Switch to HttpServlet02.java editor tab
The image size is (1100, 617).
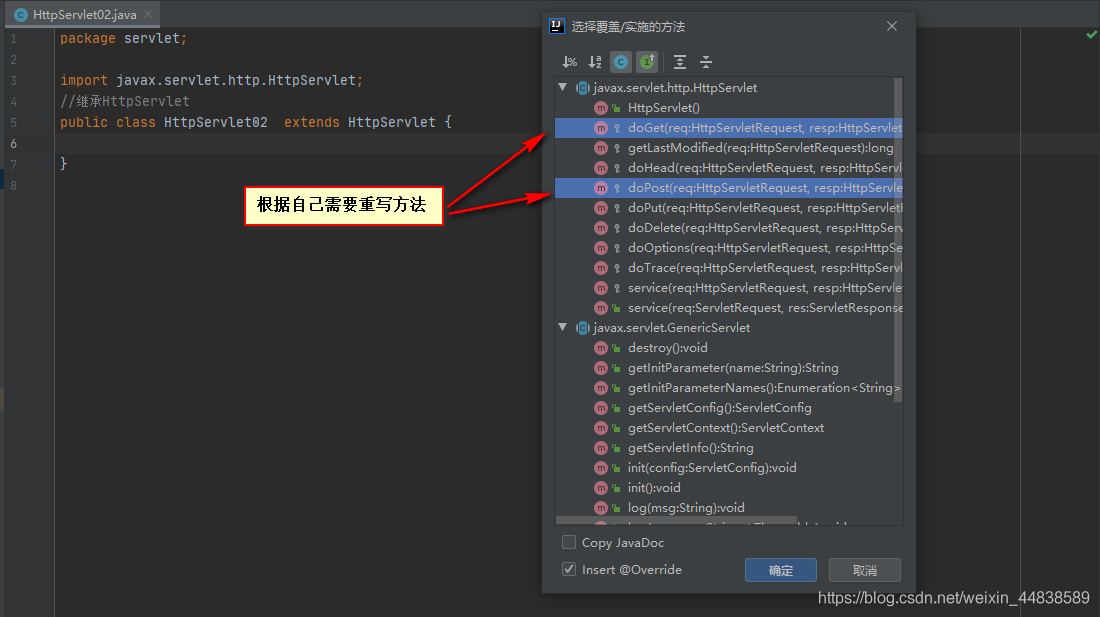click(84, 14)
